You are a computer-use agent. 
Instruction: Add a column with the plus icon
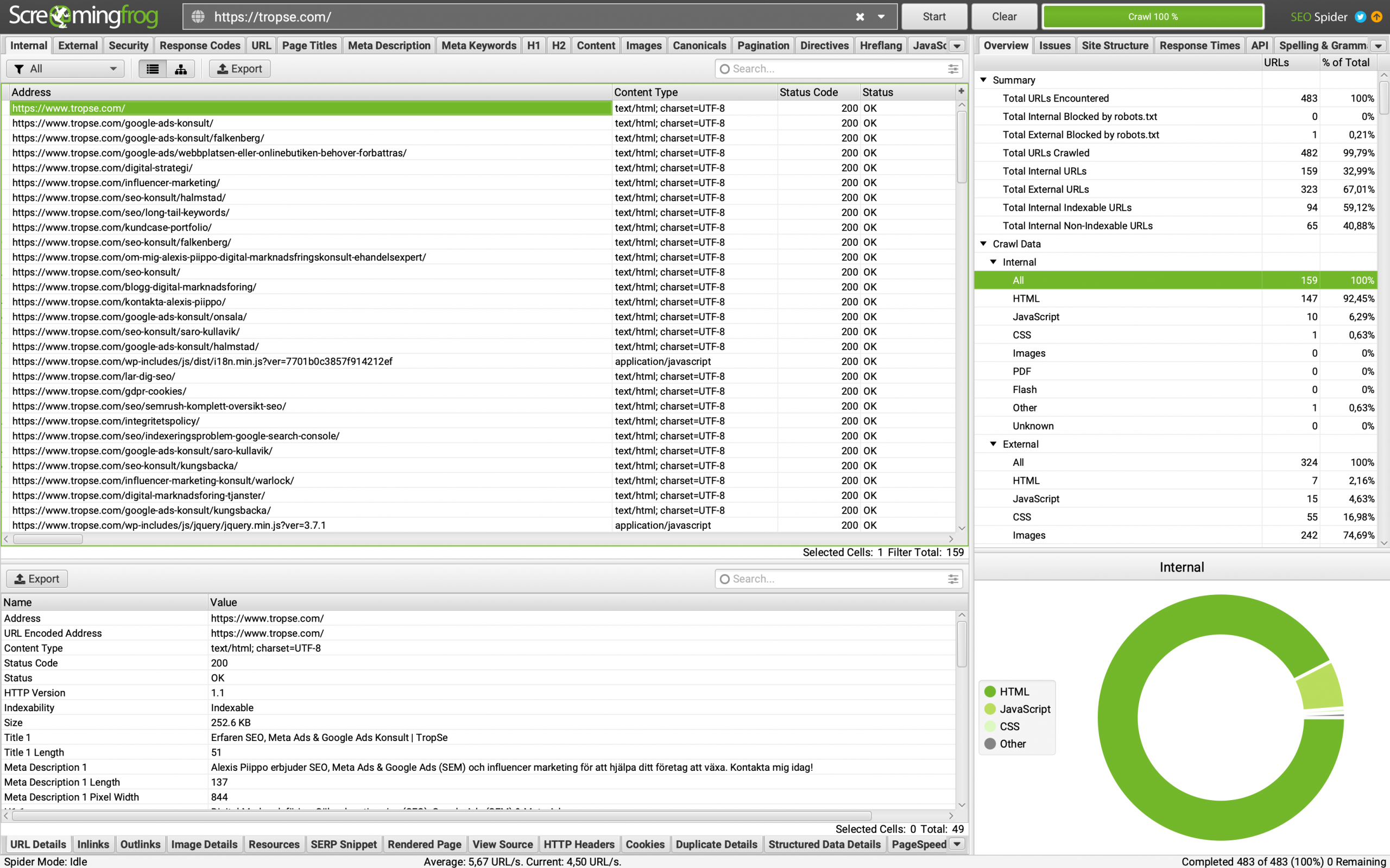tap(961, 91)
